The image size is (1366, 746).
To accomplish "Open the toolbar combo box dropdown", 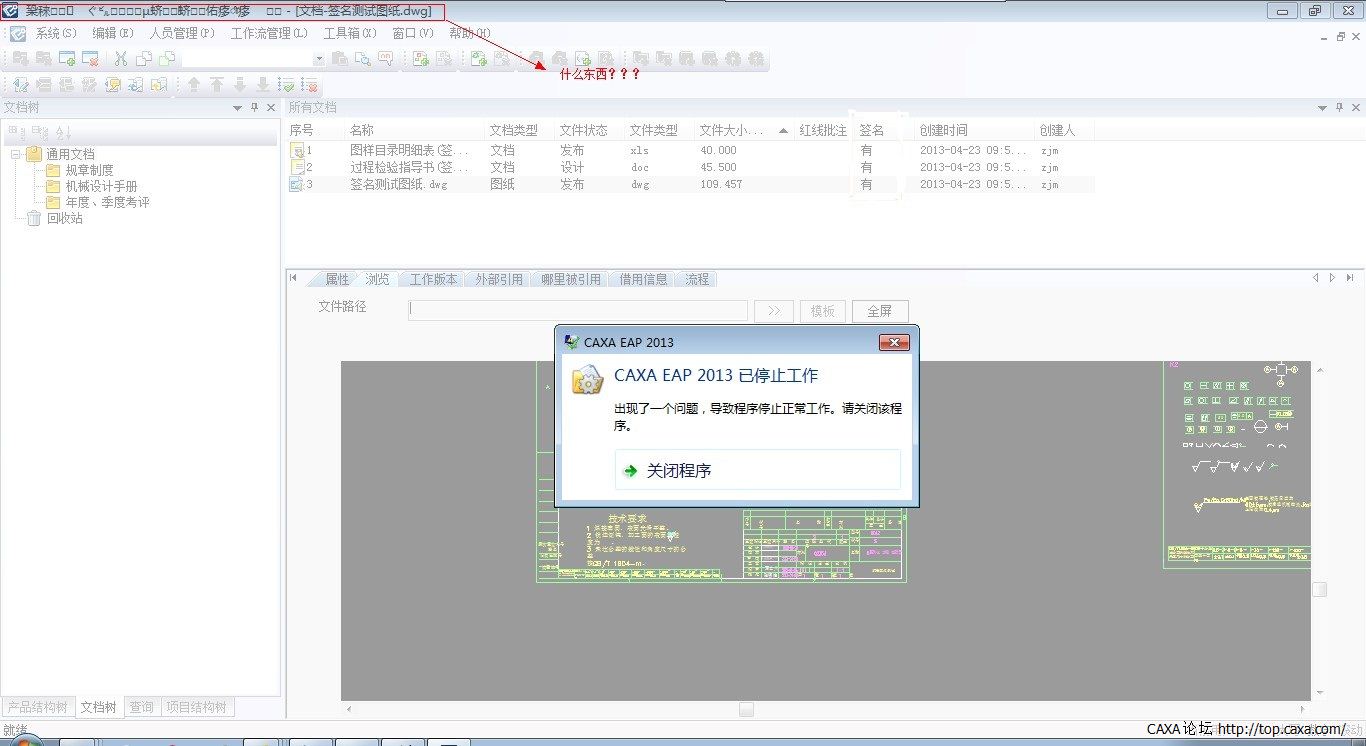I will tap(319, 59).
